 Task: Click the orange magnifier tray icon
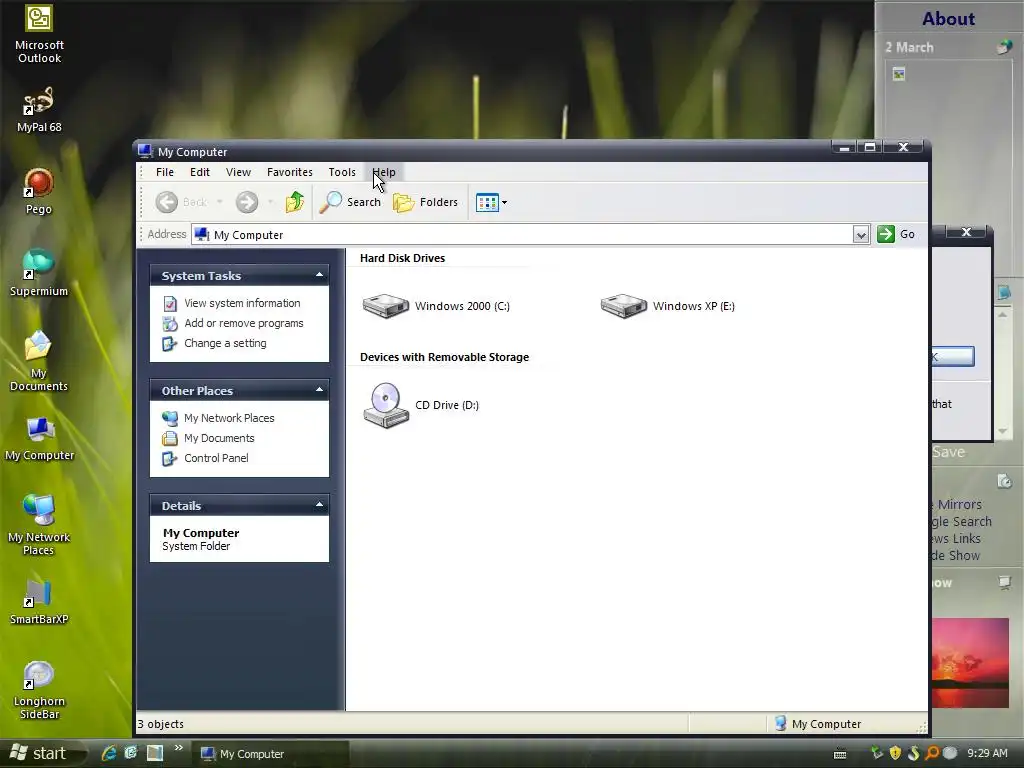932,753
